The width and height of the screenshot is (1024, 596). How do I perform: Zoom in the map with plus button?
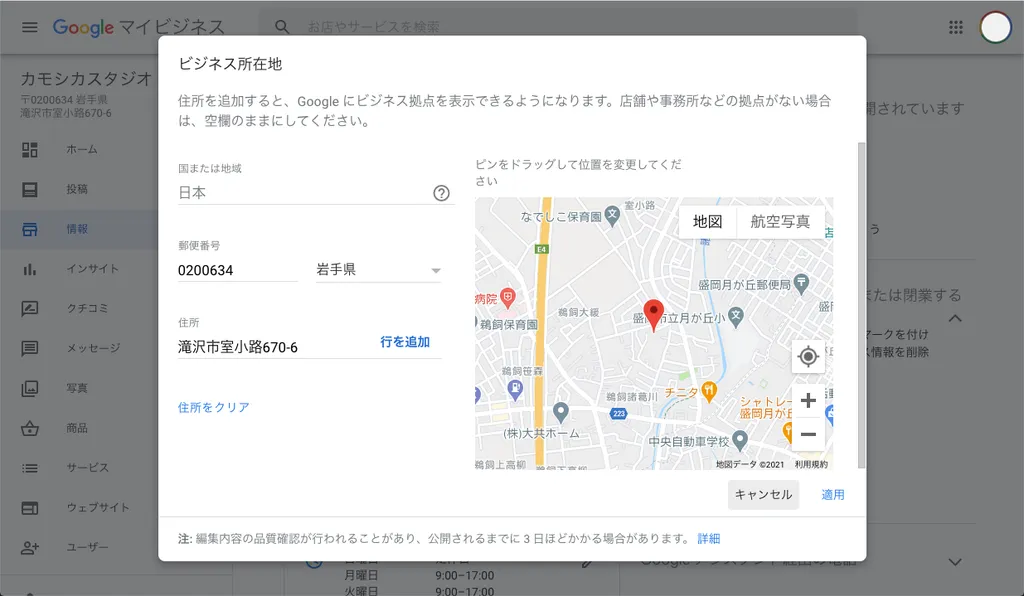coord(808,400)
